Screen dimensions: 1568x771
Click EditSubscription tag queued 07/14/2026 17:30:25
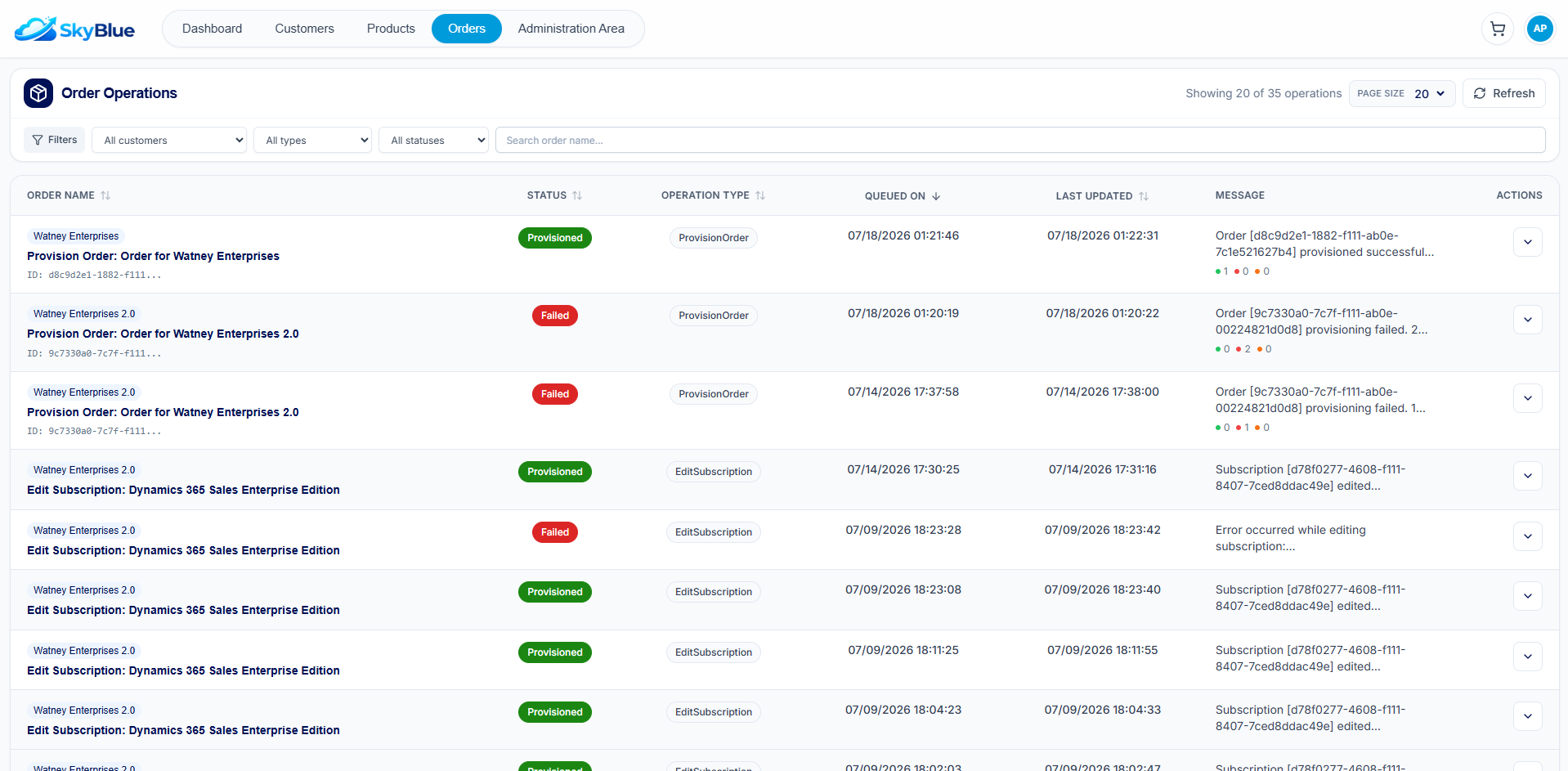[x=713, y=472]
